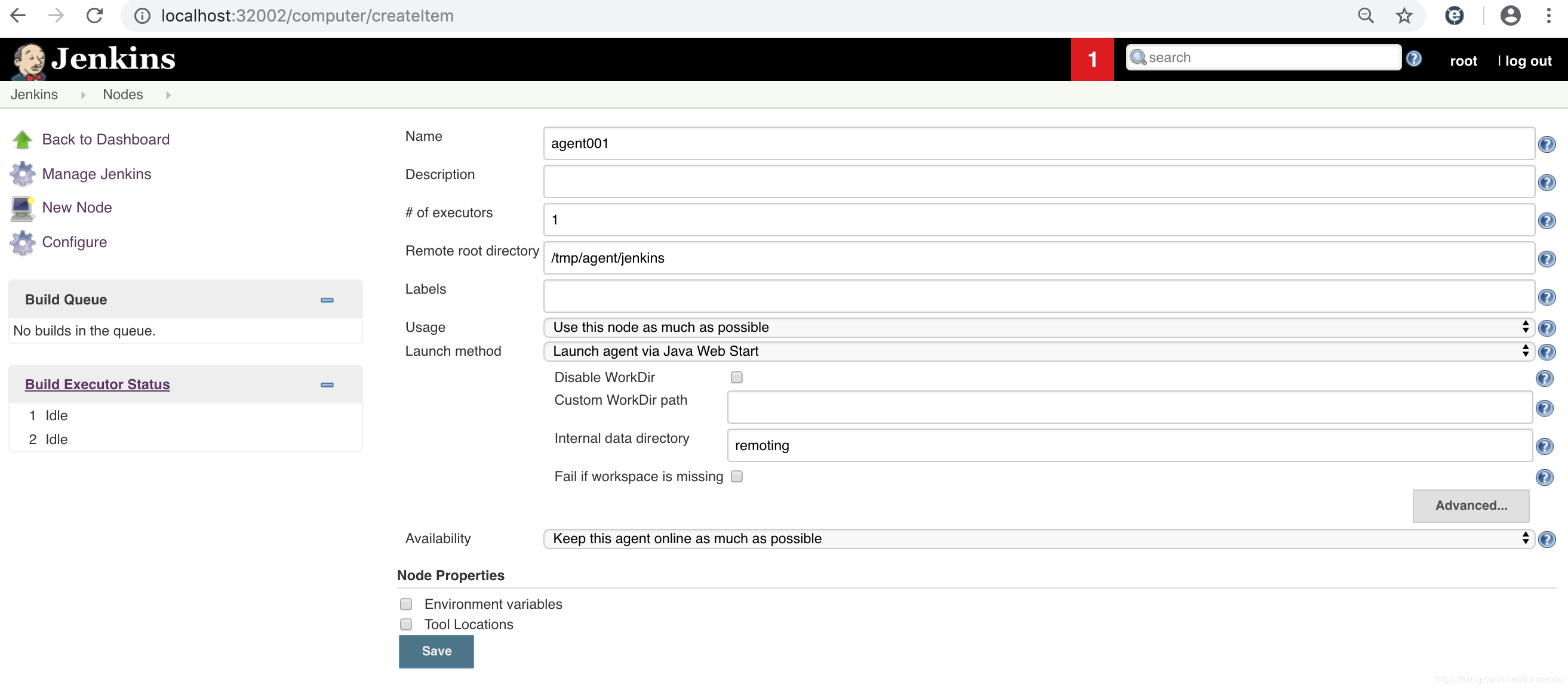Open the Nodes breadcrumb menu
The height and width of the screenshot is (690, 1568).
pyautogui.click(x=168, y=94)
